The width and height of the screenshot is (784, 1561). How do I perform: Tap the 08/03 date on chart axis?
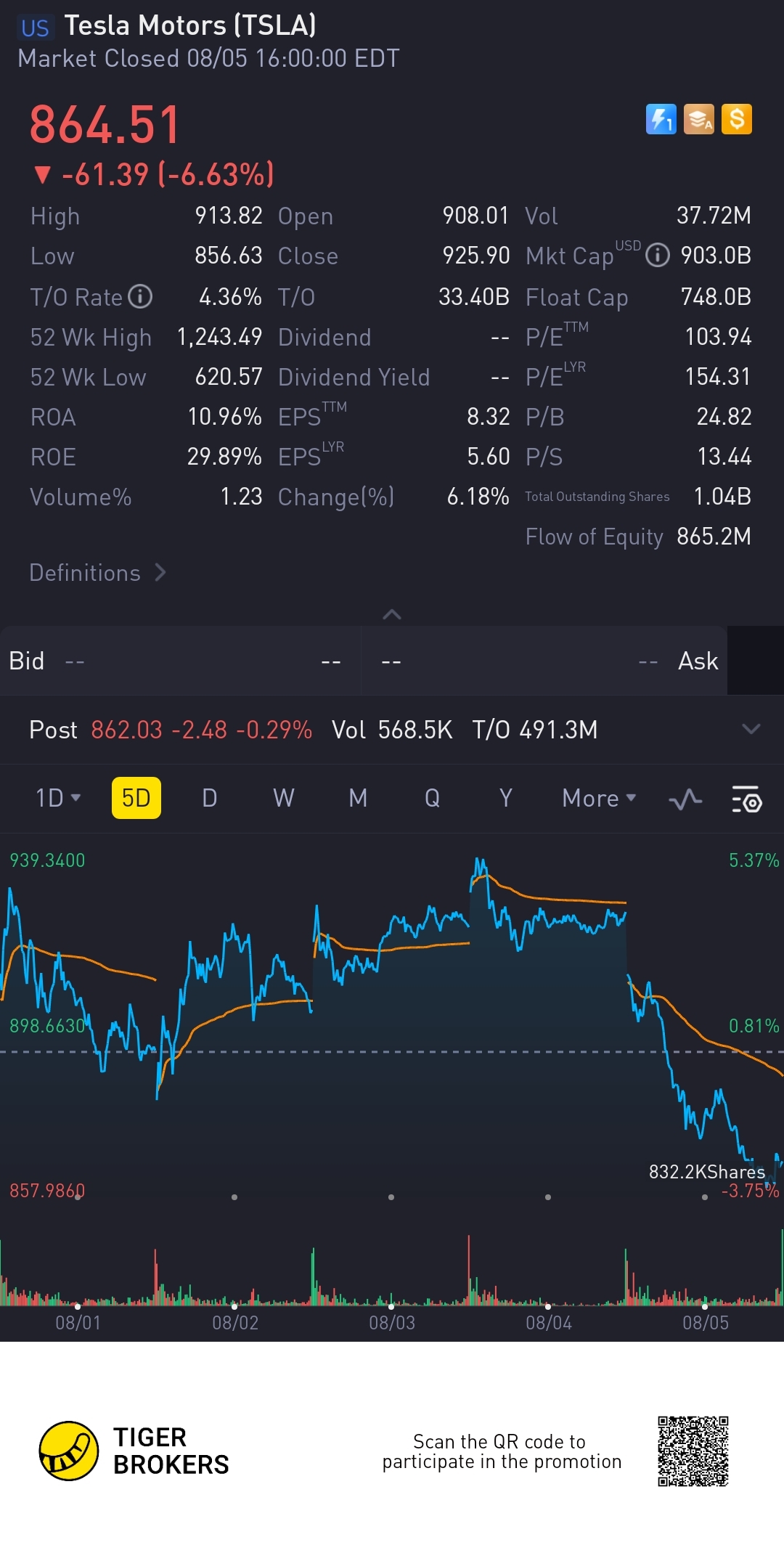392,1323
